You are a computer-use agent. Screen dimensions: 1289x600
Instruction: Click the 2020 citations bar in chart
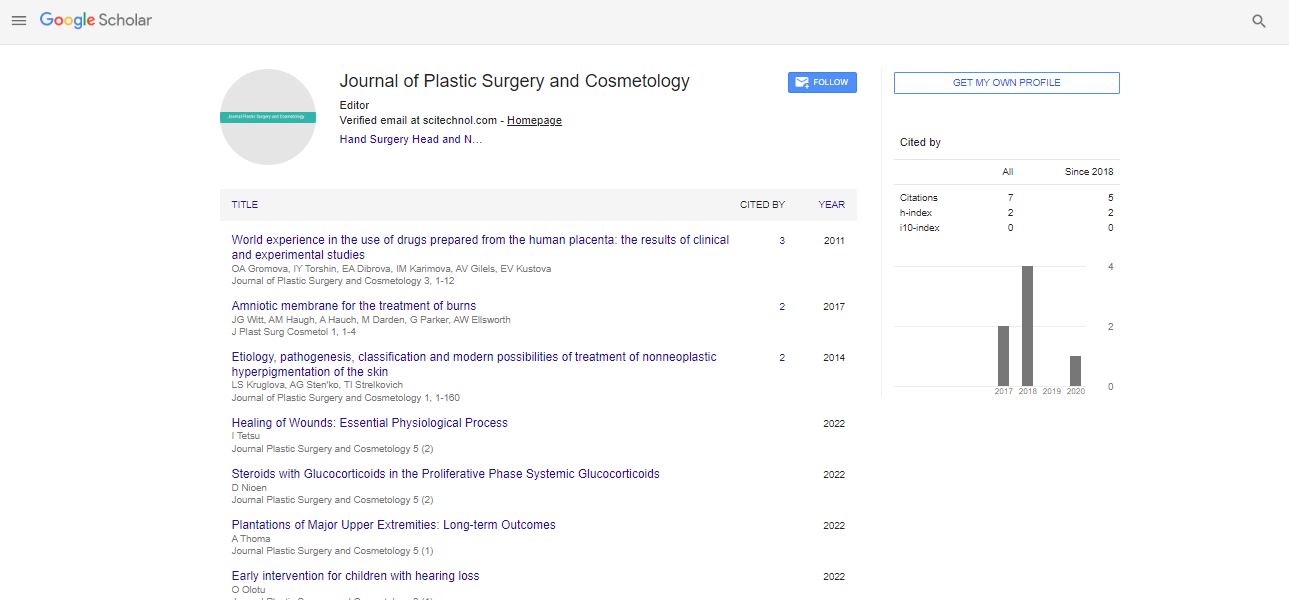click(1076, 371)
